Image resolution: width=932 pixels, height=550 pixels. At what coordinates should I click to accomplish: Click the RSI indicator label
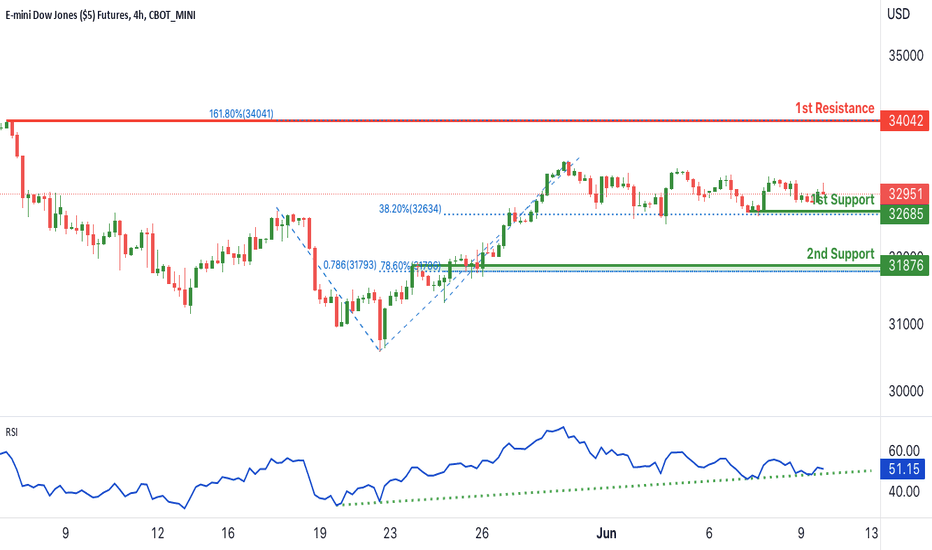point(12,432)
